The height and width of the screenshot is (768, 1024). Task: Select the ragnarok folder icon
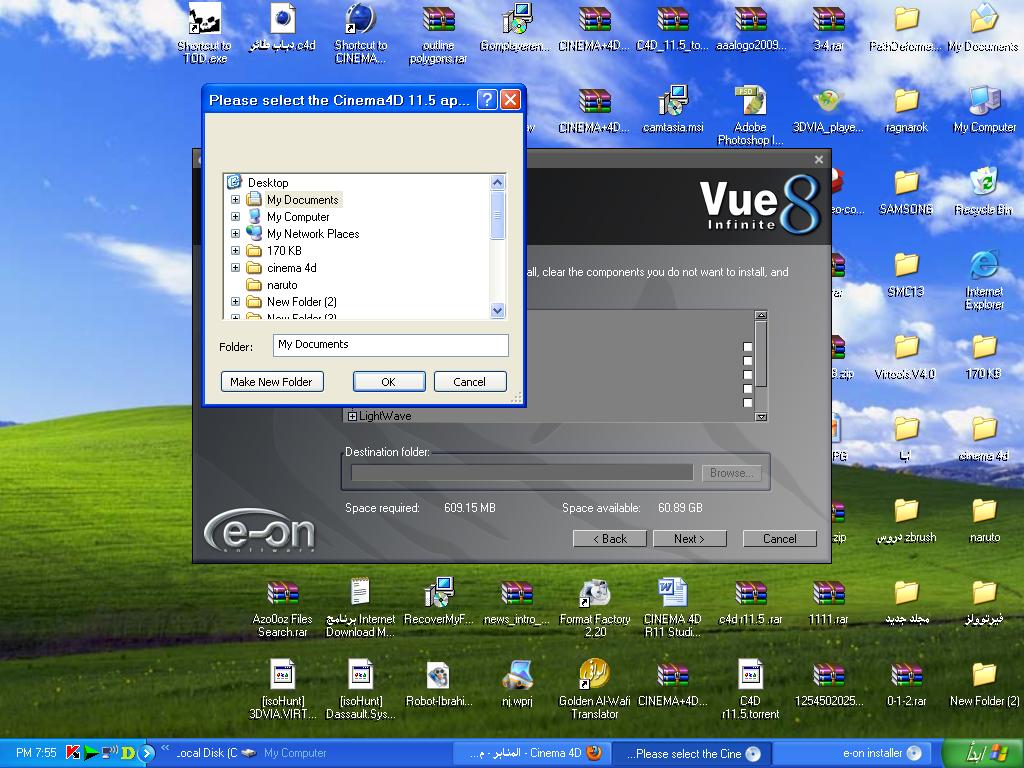906,109
